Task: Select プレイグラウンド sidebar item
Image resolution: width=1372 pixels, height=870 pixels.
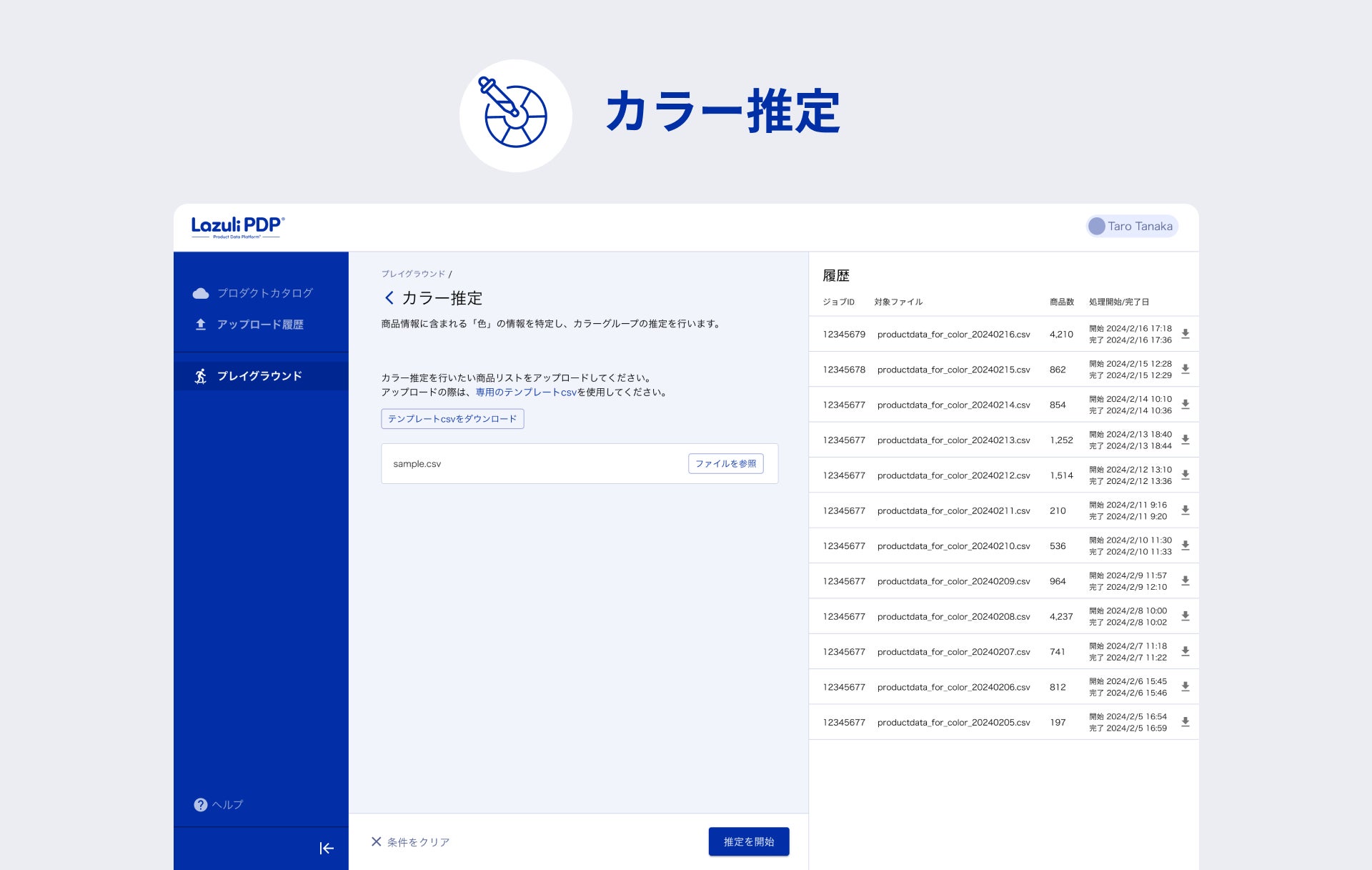Action: [x=259, y=376]
